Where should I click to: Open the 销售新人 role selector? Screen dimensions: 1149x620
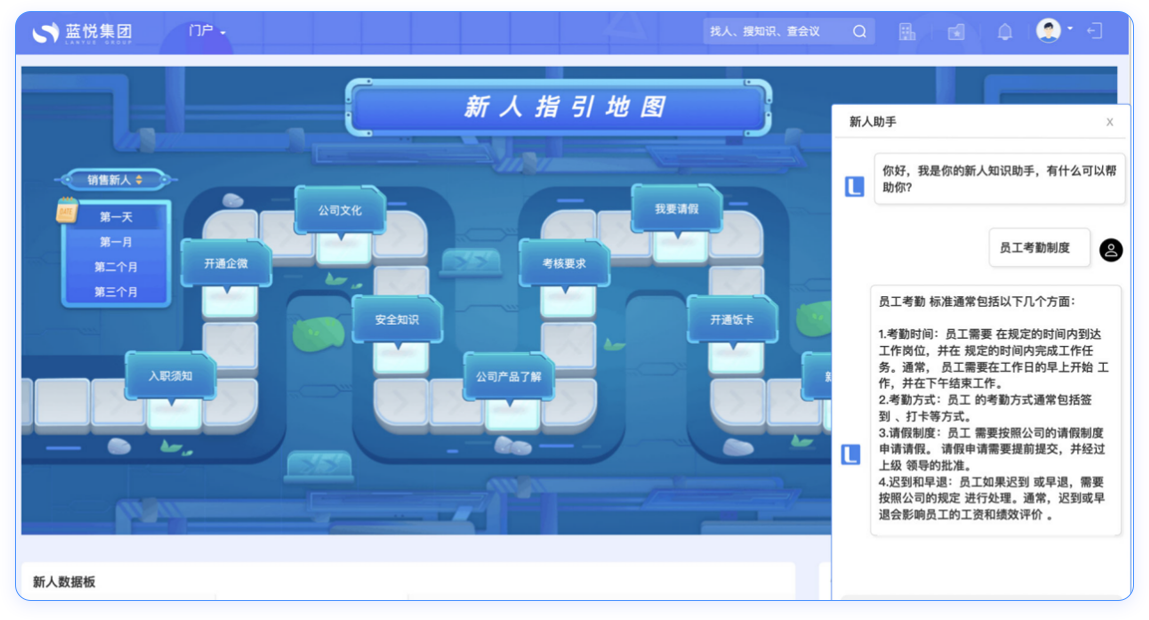(115, 180)
